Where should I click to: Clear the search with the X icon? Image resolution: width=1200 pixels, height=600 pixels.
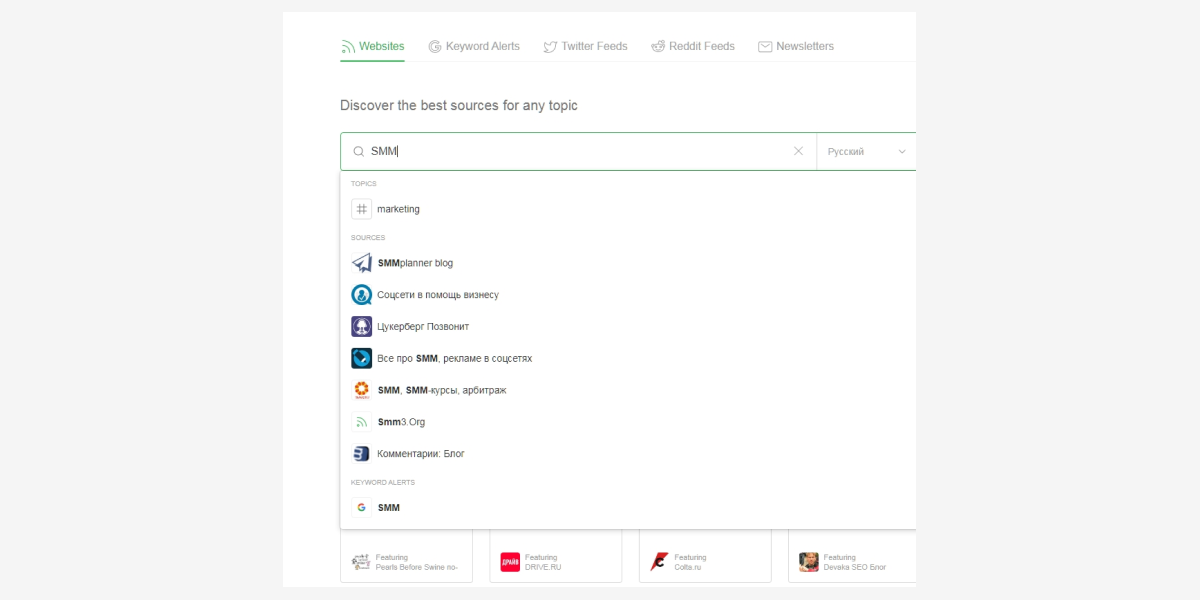pos(798,151)
